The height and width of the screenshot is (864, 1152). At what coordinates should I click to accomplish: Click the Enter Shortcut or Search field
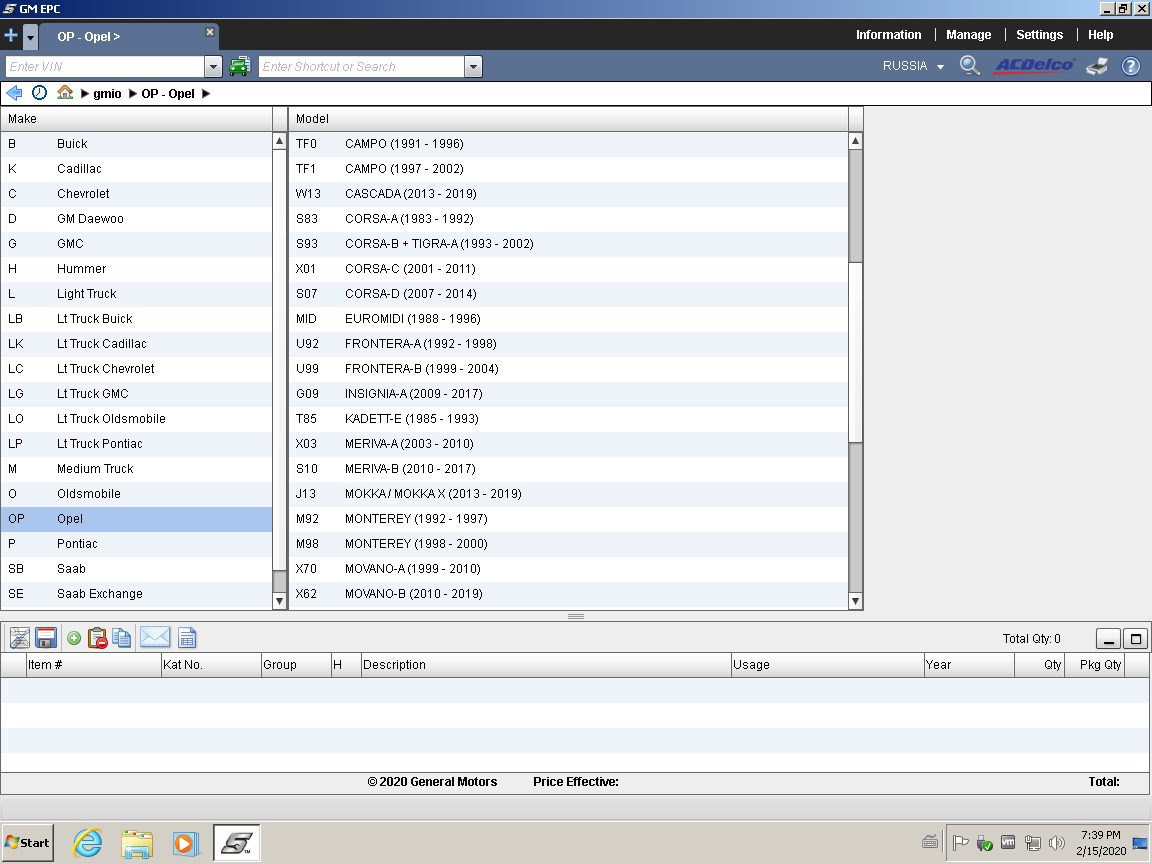[x=361, y=66]
